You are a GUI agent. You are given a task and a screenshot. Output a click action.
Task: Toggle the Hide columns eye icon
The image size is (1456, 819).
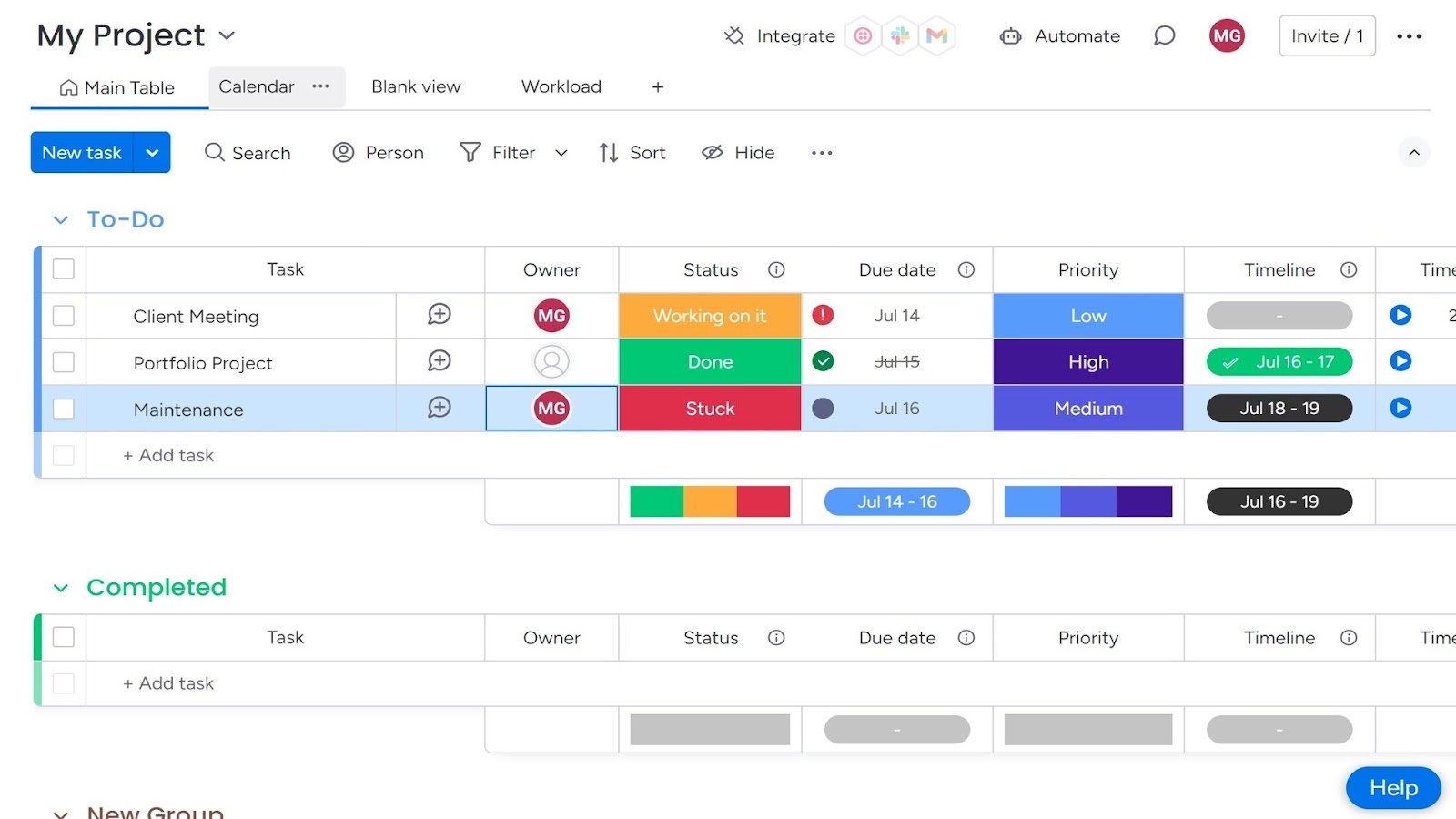[x=712, y=152]
